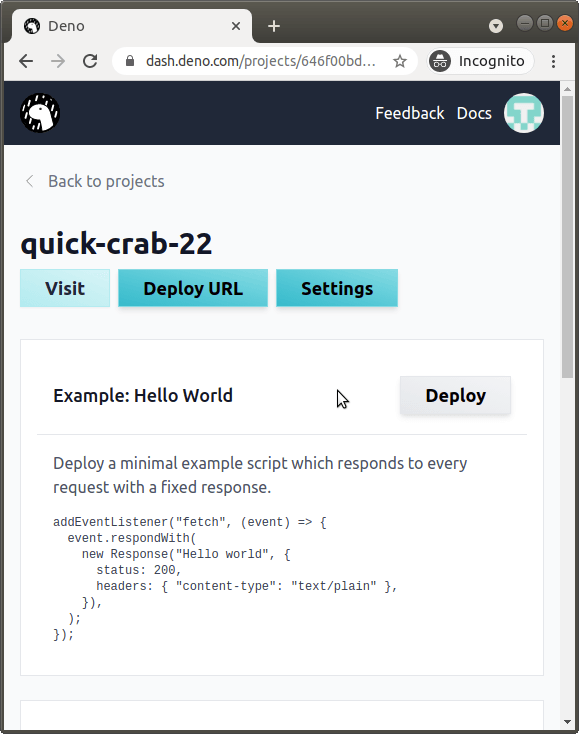
Task: Open the Feedback link
Action: (x=410, y=113)
